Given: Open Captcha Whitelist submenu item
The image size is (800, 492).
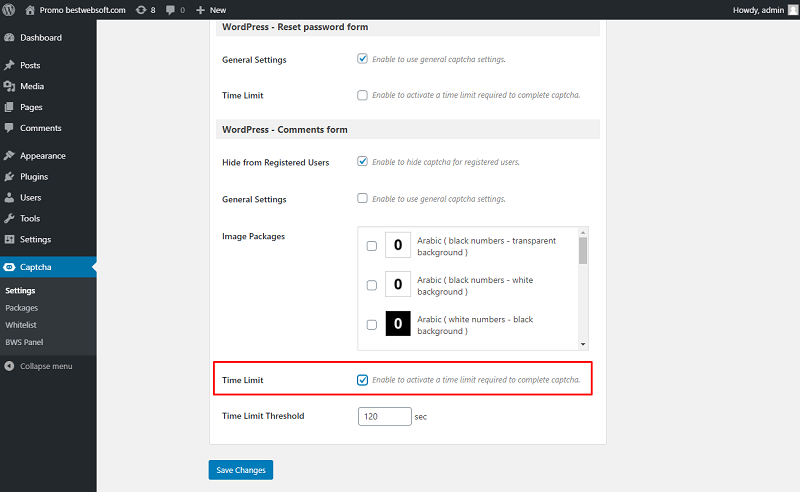Looking at the screenshot, I should pos(21,325).
